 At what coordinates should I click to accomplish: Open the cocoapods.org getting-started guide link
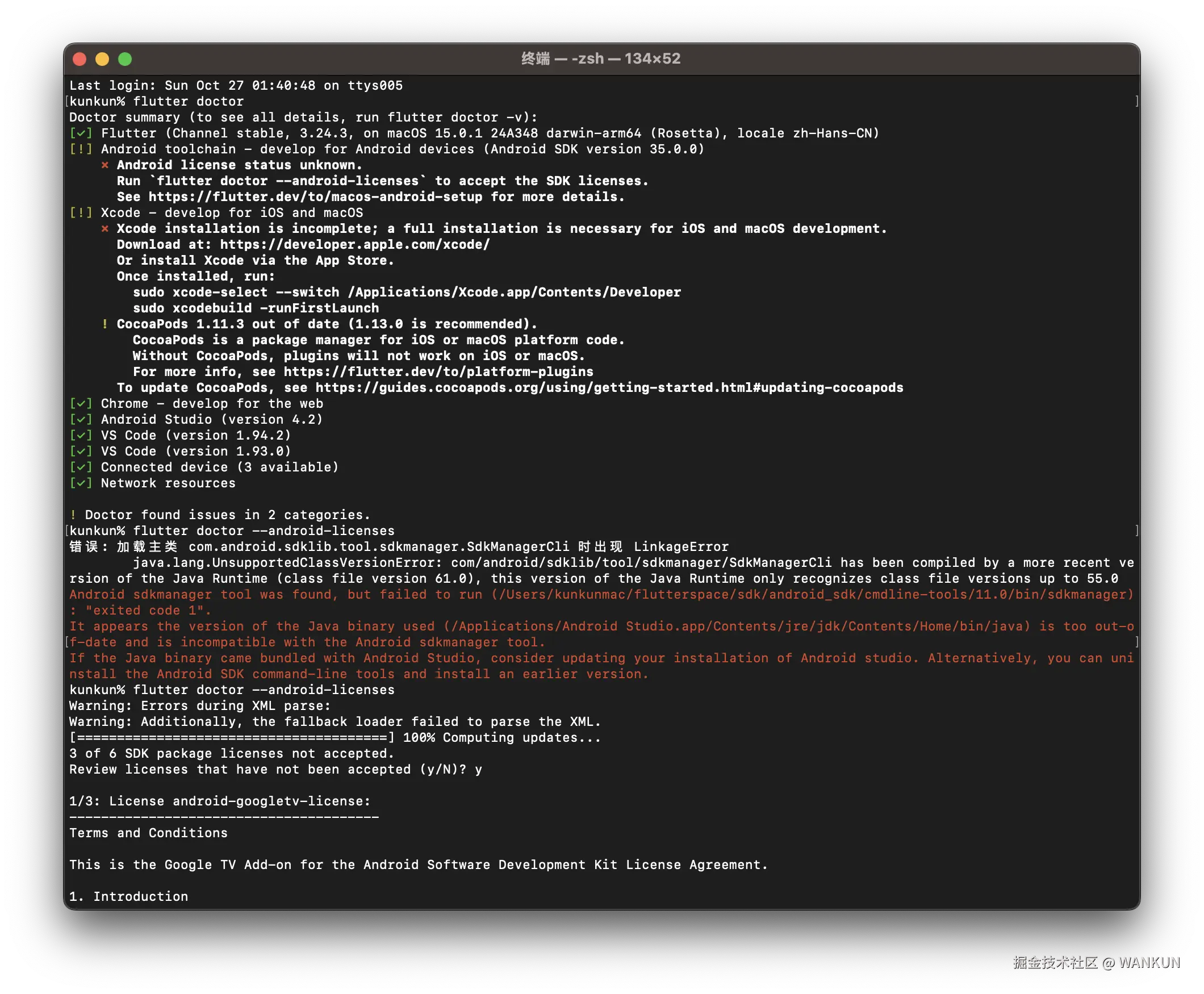[609, 387]
